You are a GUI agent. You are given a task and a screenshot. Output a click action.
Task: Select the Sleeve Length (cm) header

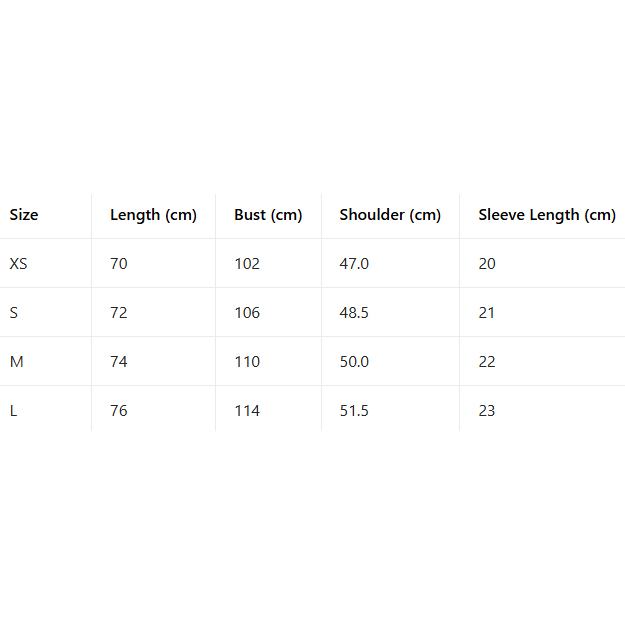546,215
